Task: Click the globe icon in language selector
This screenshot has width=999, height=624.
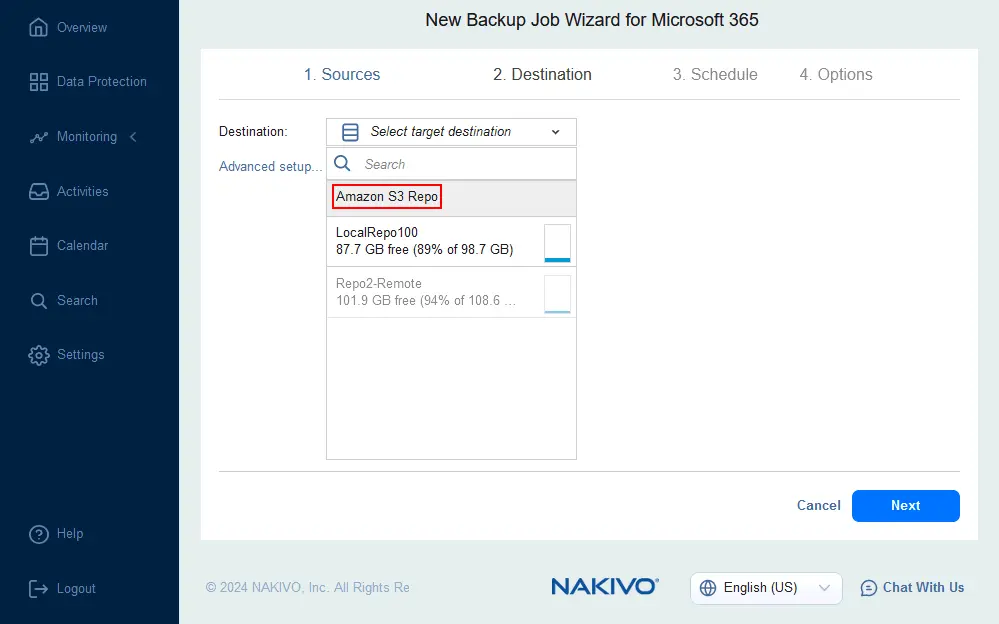Action: pos(708,588)
